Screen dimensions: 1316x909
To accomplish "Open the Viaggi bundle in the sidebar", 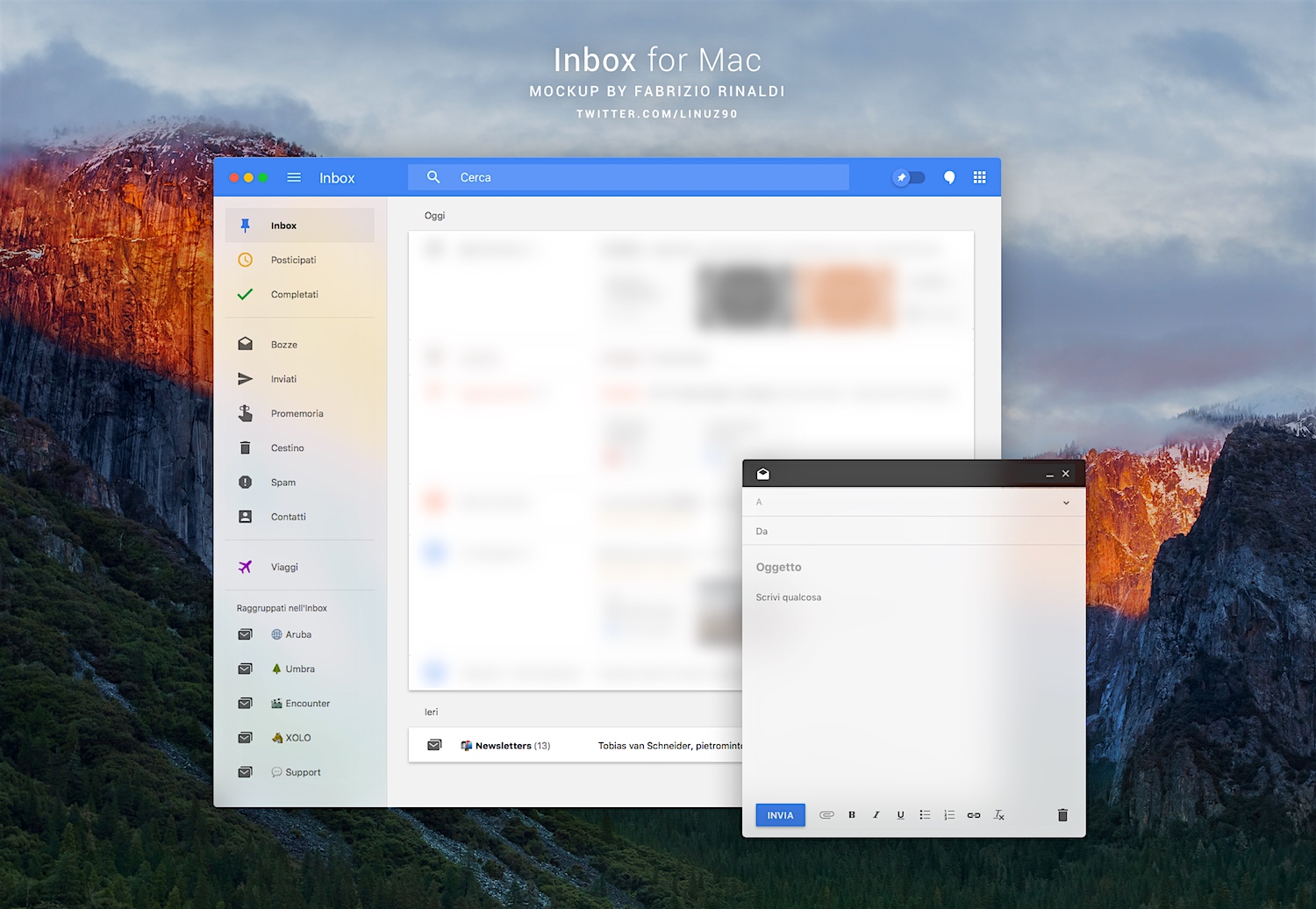I will pos(300,567).
